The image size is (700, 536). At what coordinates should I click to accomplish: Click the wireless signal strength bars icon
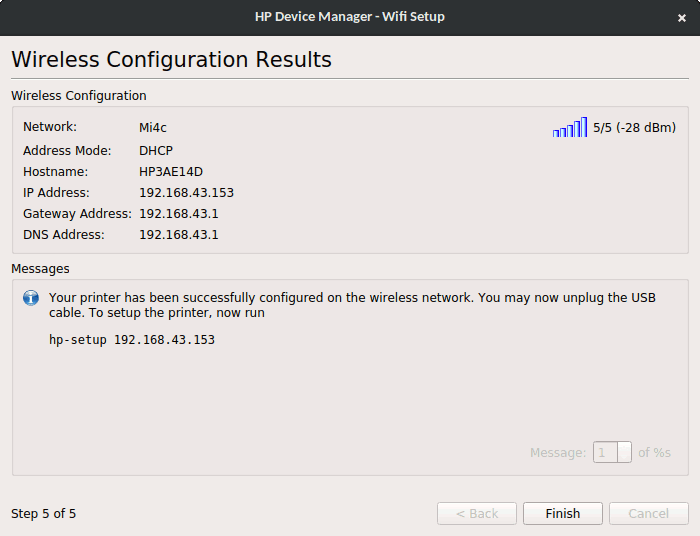tap(570, 127)
